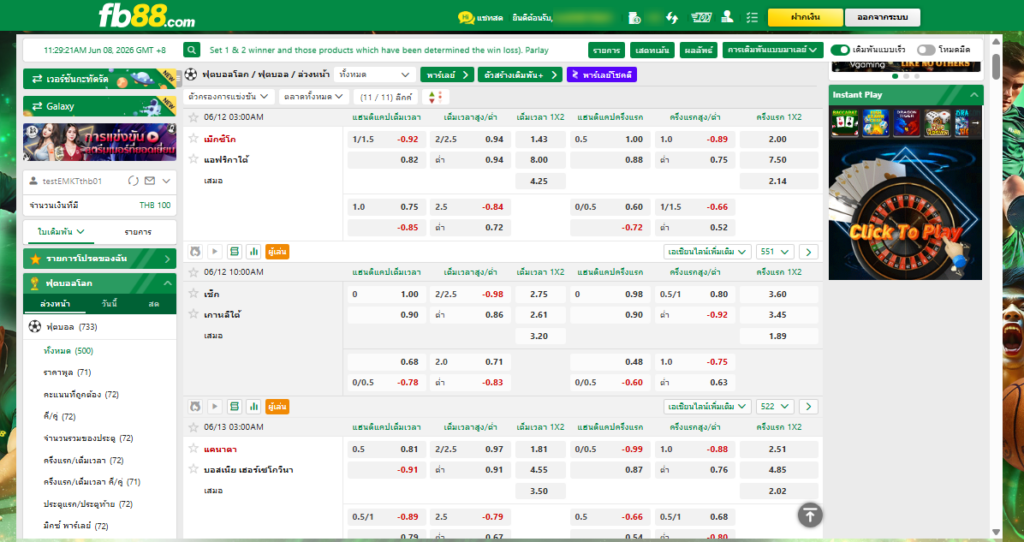Click the soccer ball icon beside ฟุตบอล (733)
Viewport: 1024px width, 542px height.
[x=35, y=327]
